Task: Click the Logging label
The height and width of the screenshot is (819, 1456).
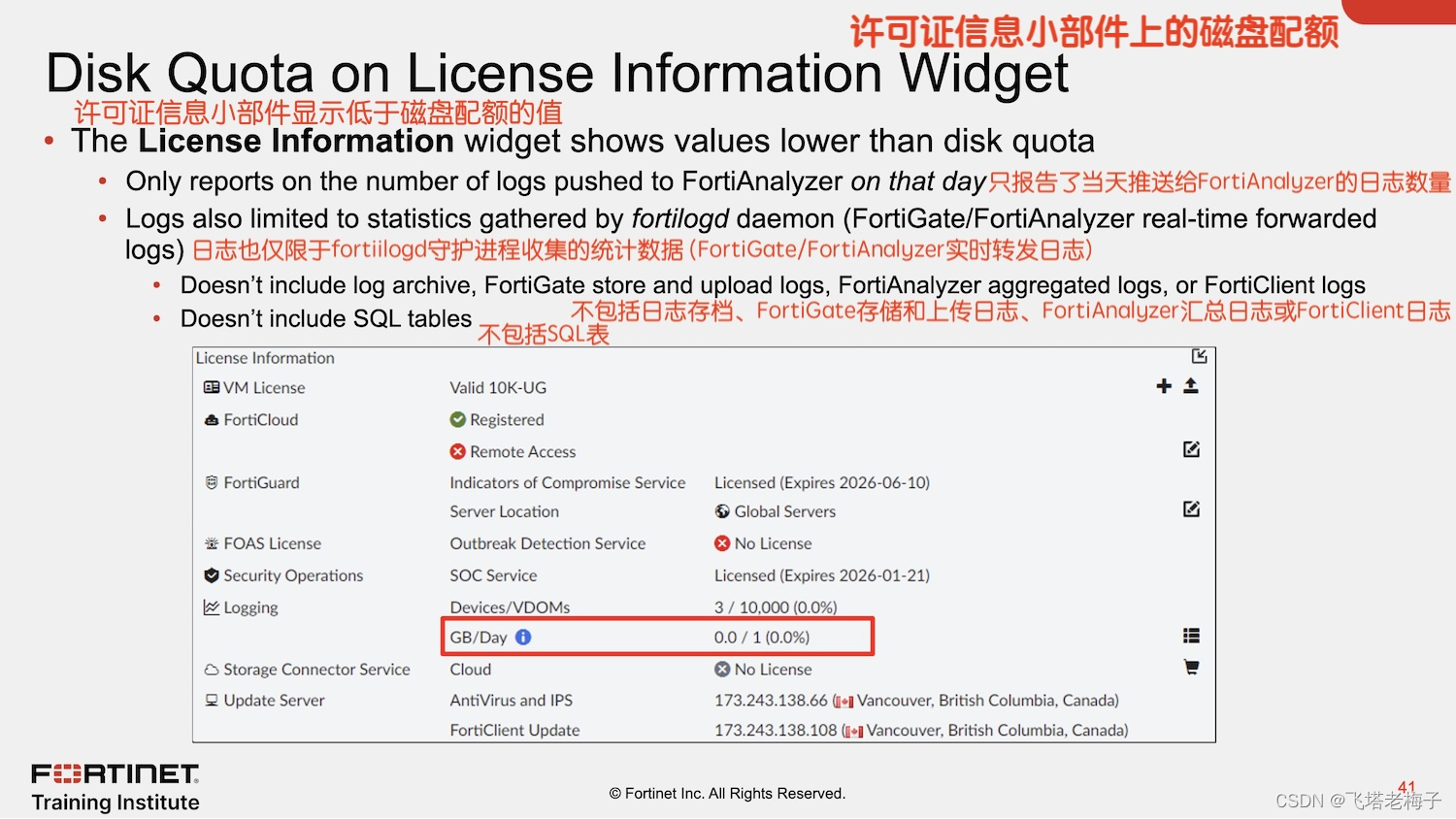Action: [x=250, y=607]
